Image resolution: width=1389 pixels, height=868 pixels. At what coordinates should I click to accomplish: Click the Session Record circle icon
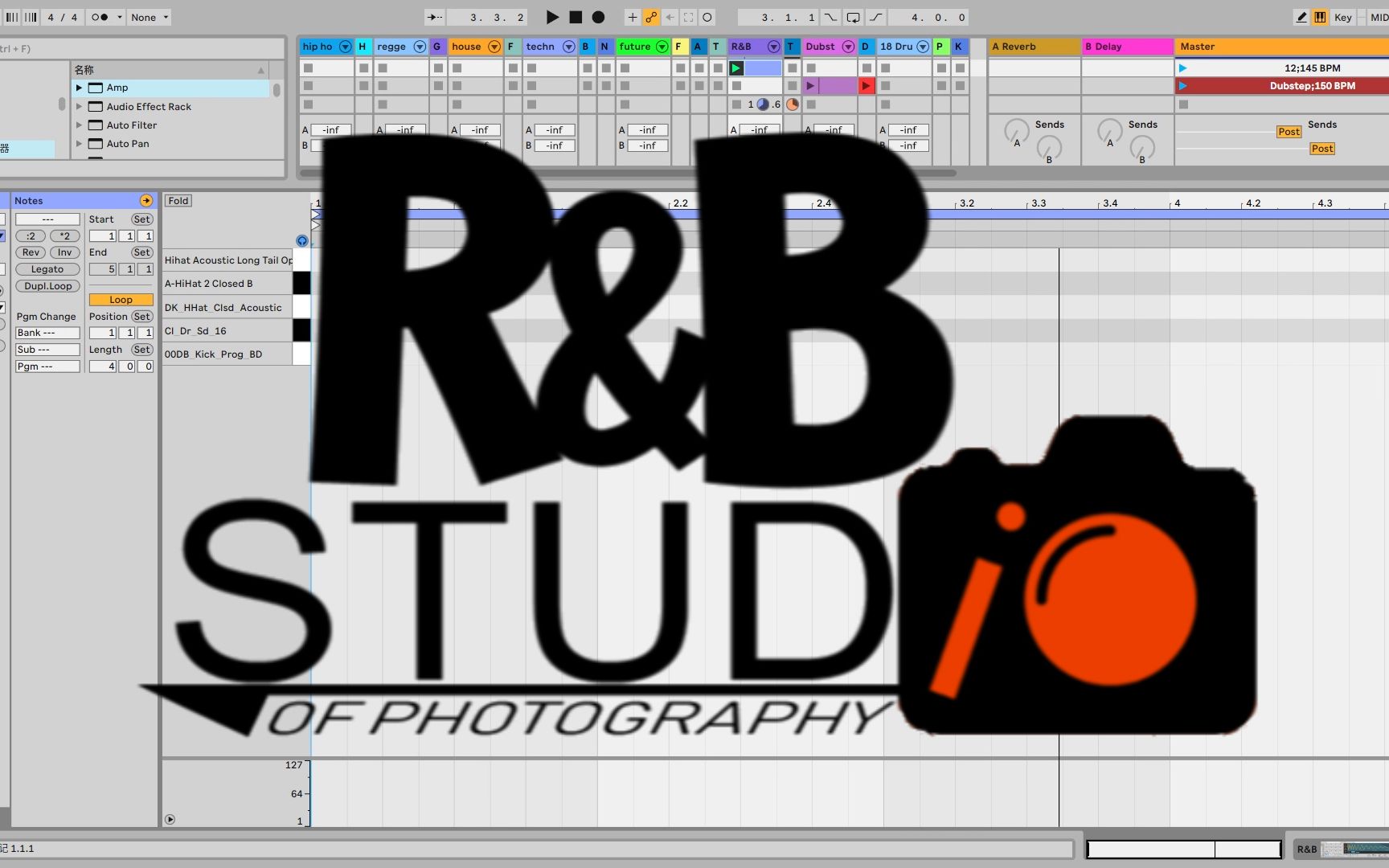(x=707, y=17)
